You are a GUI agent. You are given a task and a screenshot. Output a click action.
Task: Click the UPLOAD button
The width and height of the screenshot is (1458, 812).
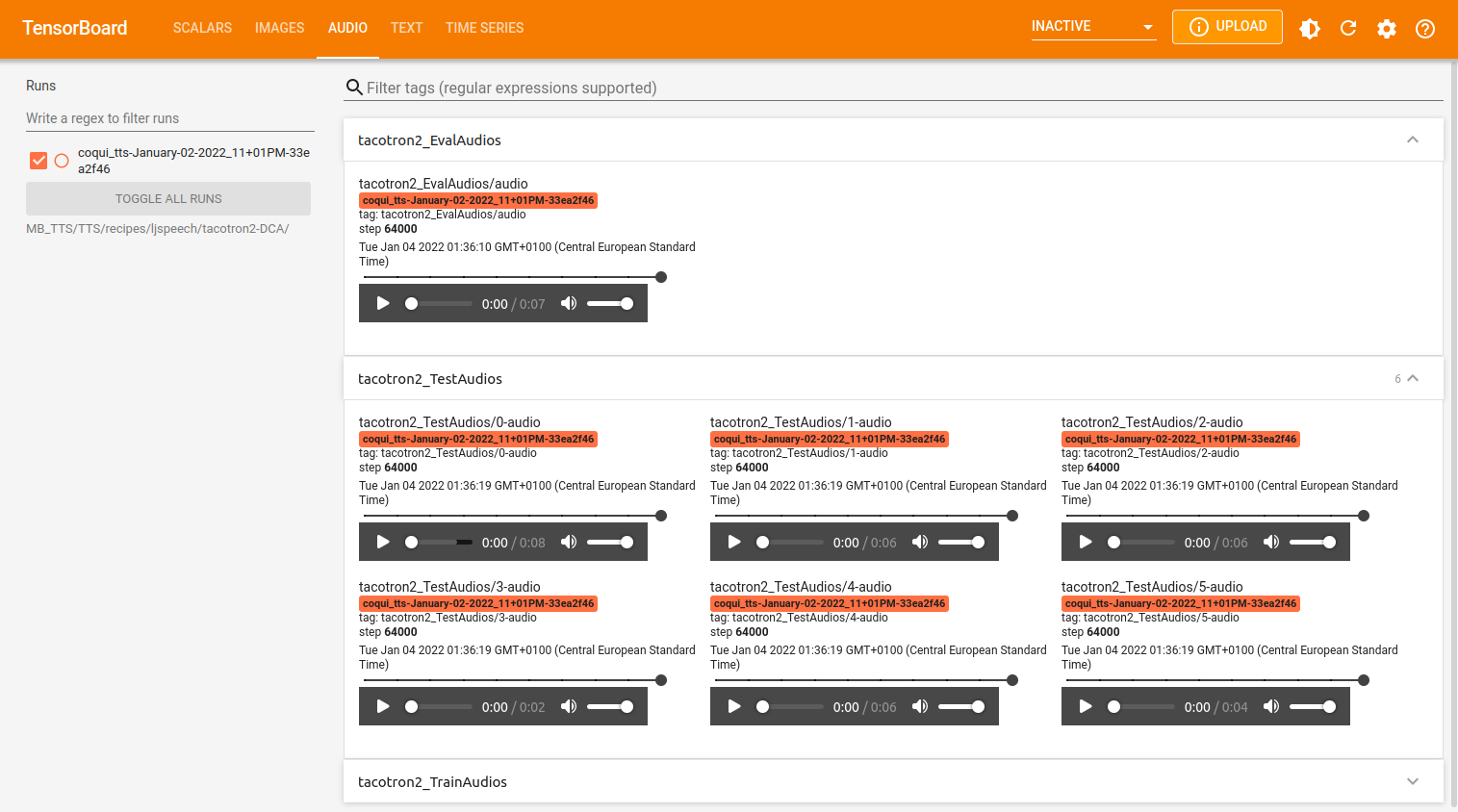click(x=1227, y=27)
